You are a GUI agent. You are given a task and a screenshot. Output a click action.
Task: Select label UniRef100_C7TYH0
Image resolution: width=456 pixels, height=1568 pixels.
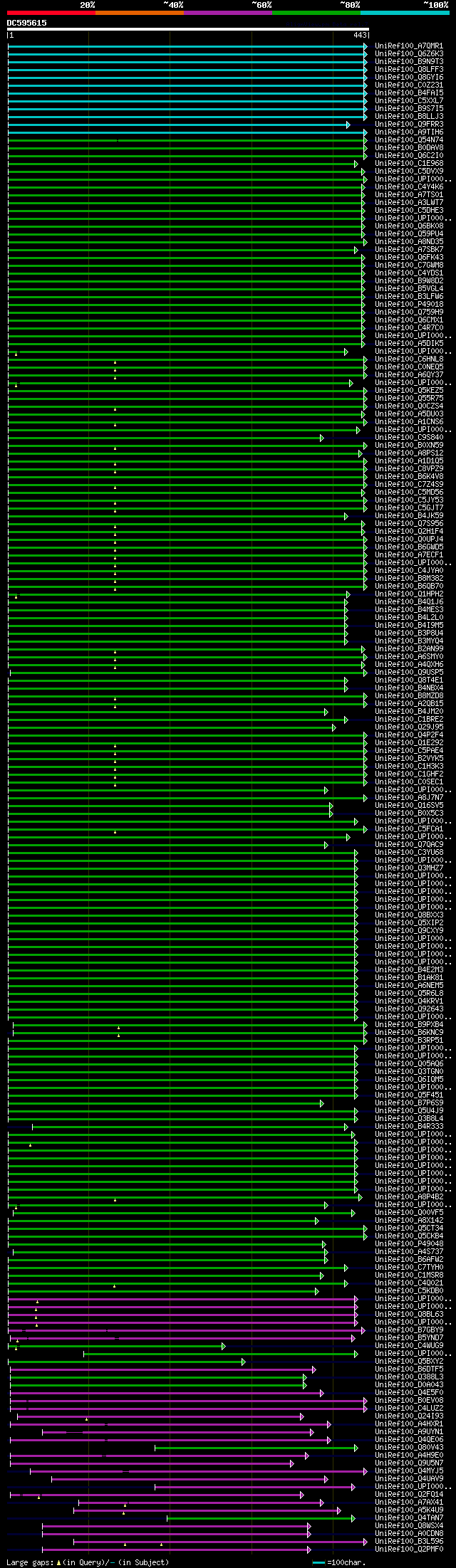tap(409, 1268)
